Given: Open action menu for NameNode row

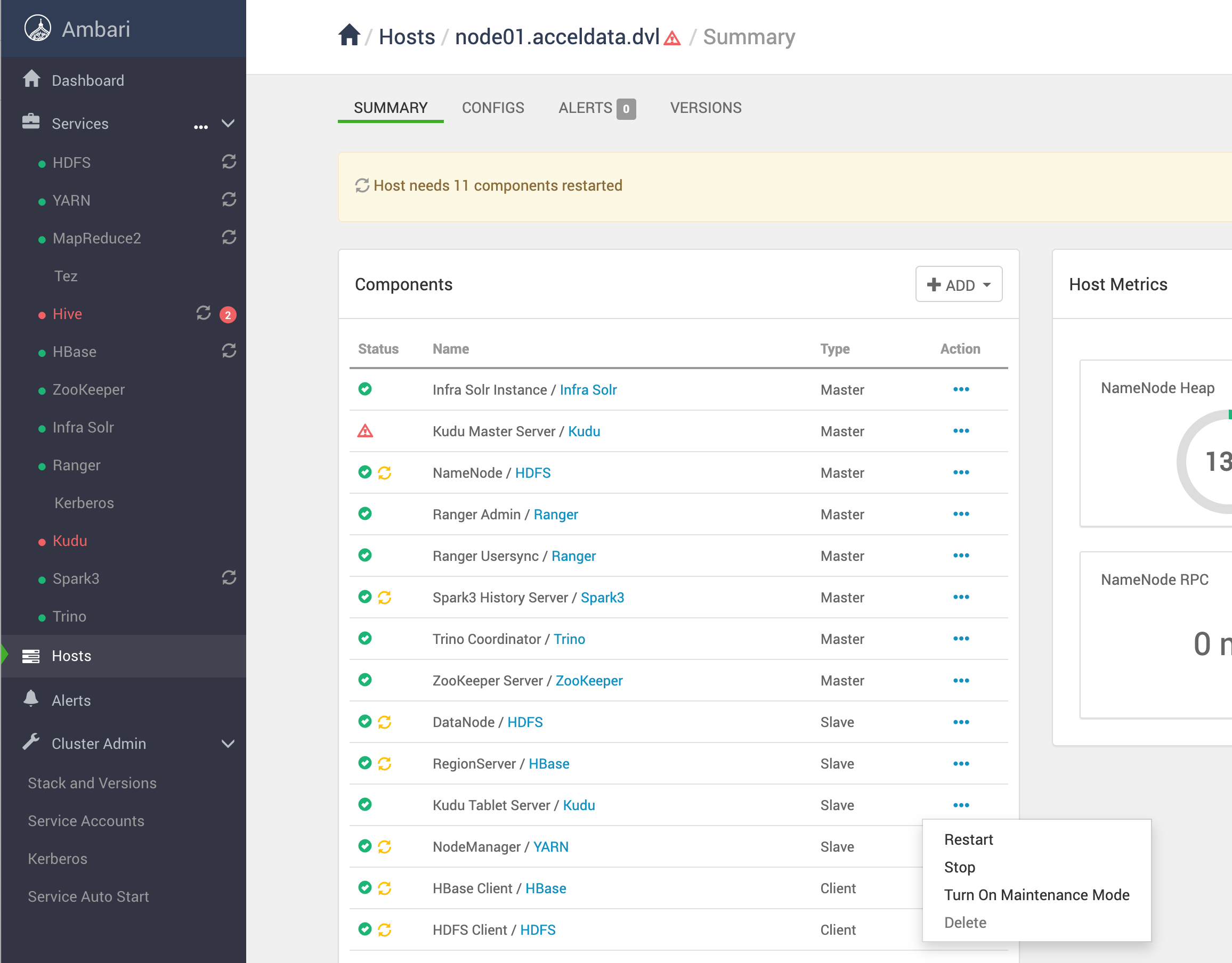Looking at the screenshot, I should tap(961, 472).
